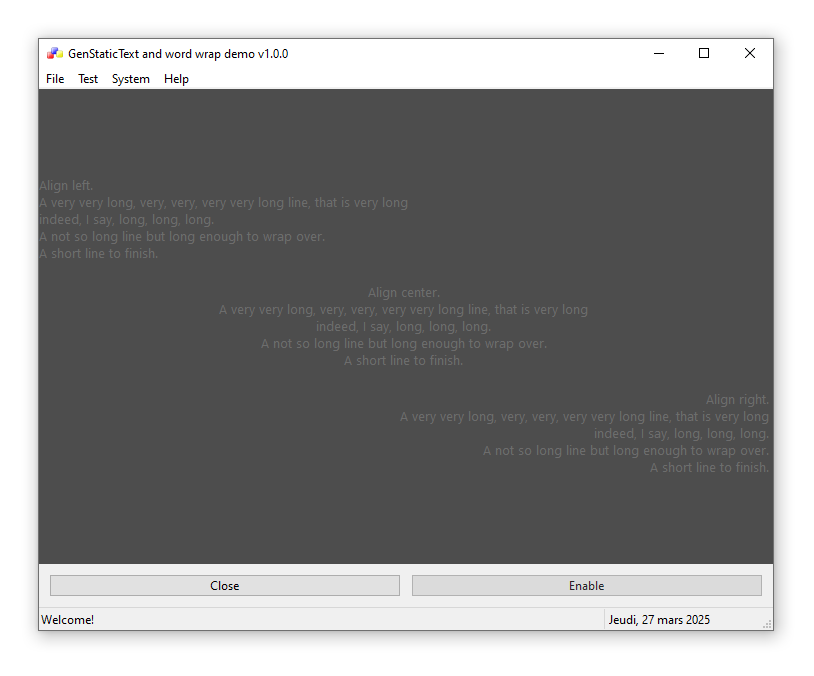Viewport: 814px width, 676px height.
Task: Click the application icon in the title bar
Action: (55, 54)
